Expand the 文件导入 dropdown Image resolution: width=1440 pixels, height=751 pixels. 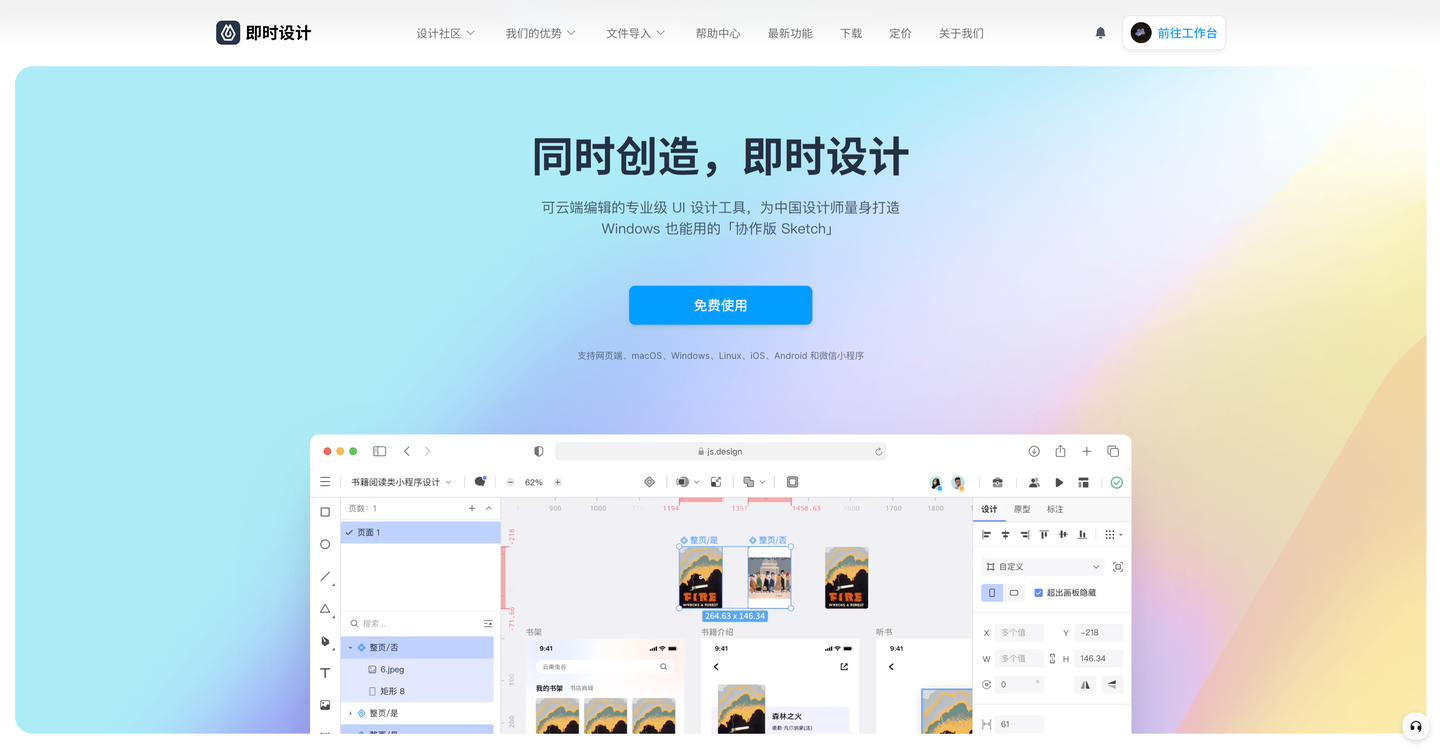click(x=636, y=33)
